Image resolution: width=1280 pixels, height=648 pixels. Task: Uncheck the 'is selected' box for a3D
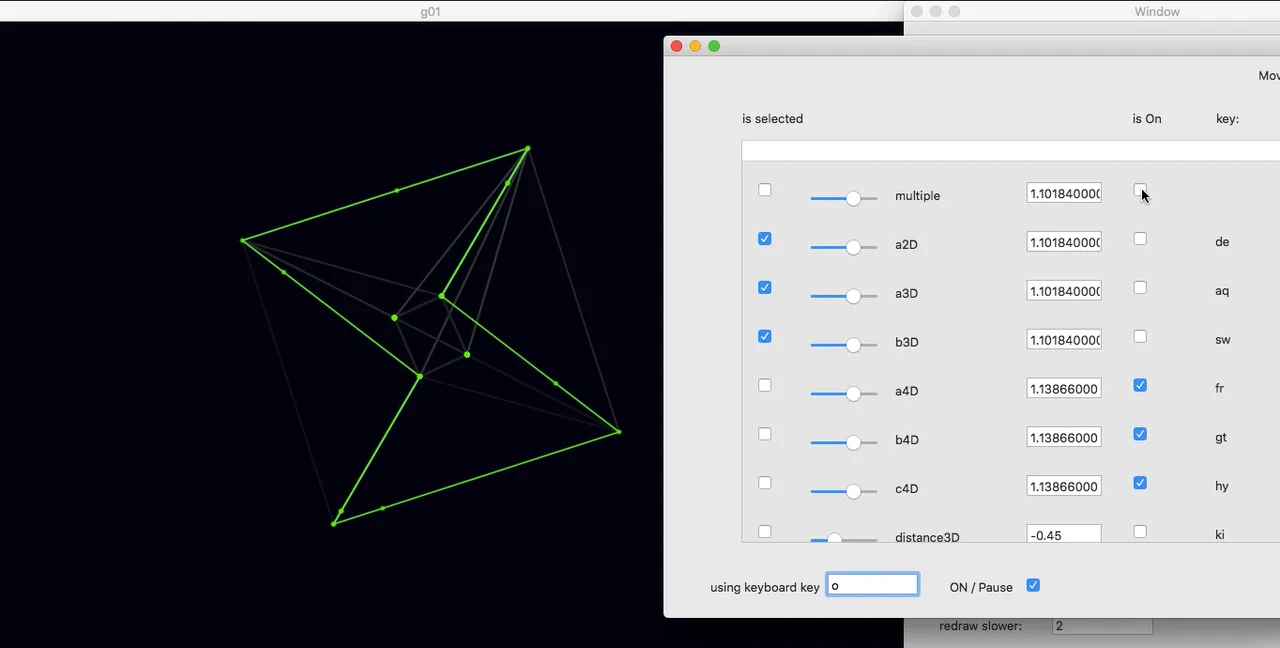click(x=765, y=288)
